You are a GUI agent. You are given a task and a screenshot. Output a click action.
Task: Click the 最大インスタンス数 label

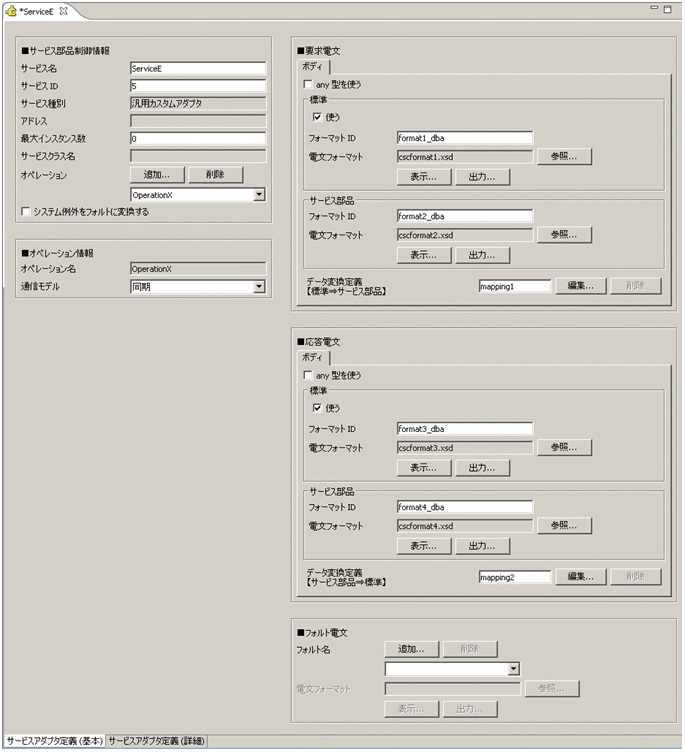53,138
